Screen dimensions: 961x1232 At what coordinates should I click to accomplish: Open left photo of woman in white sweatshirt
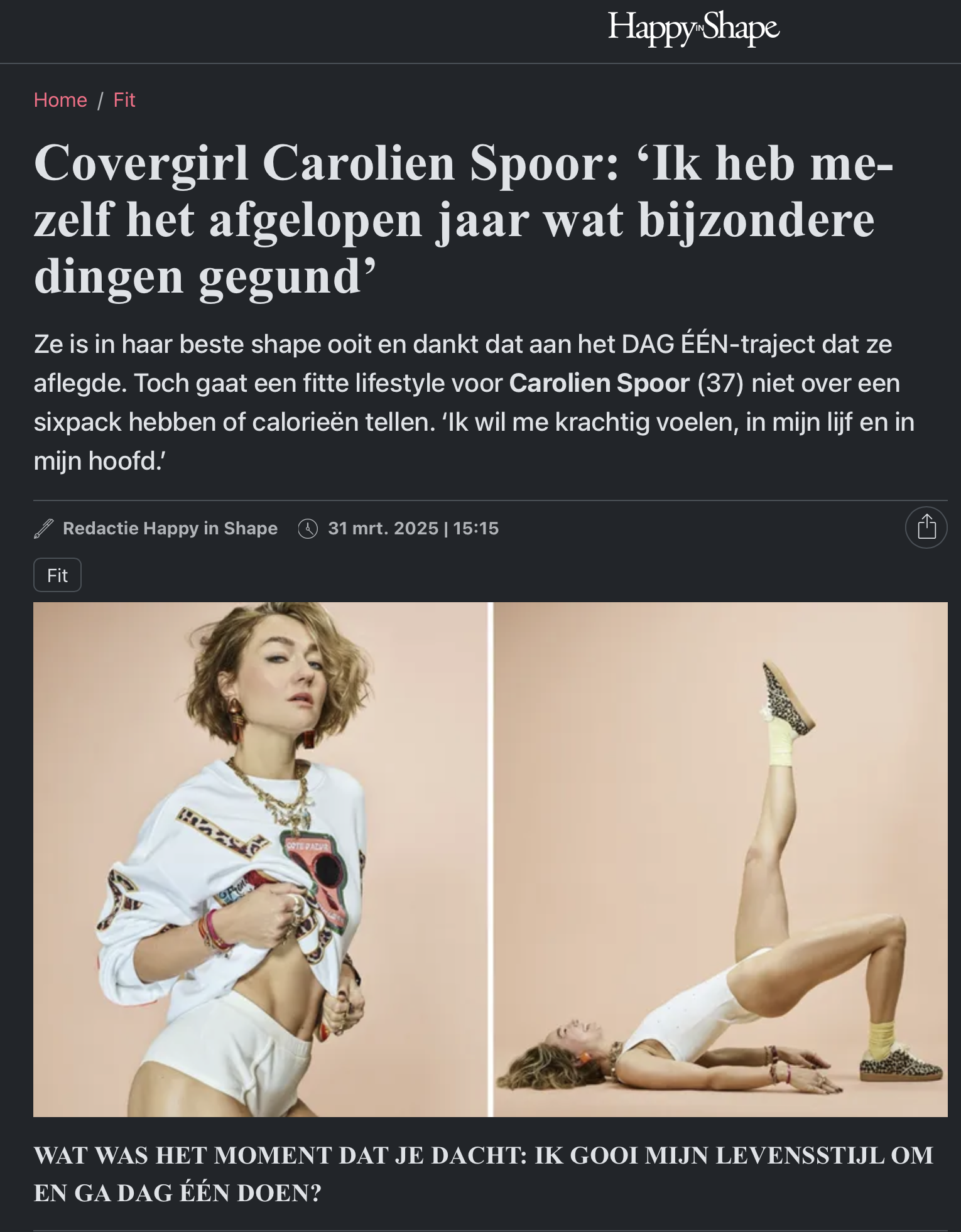point(261,860)
